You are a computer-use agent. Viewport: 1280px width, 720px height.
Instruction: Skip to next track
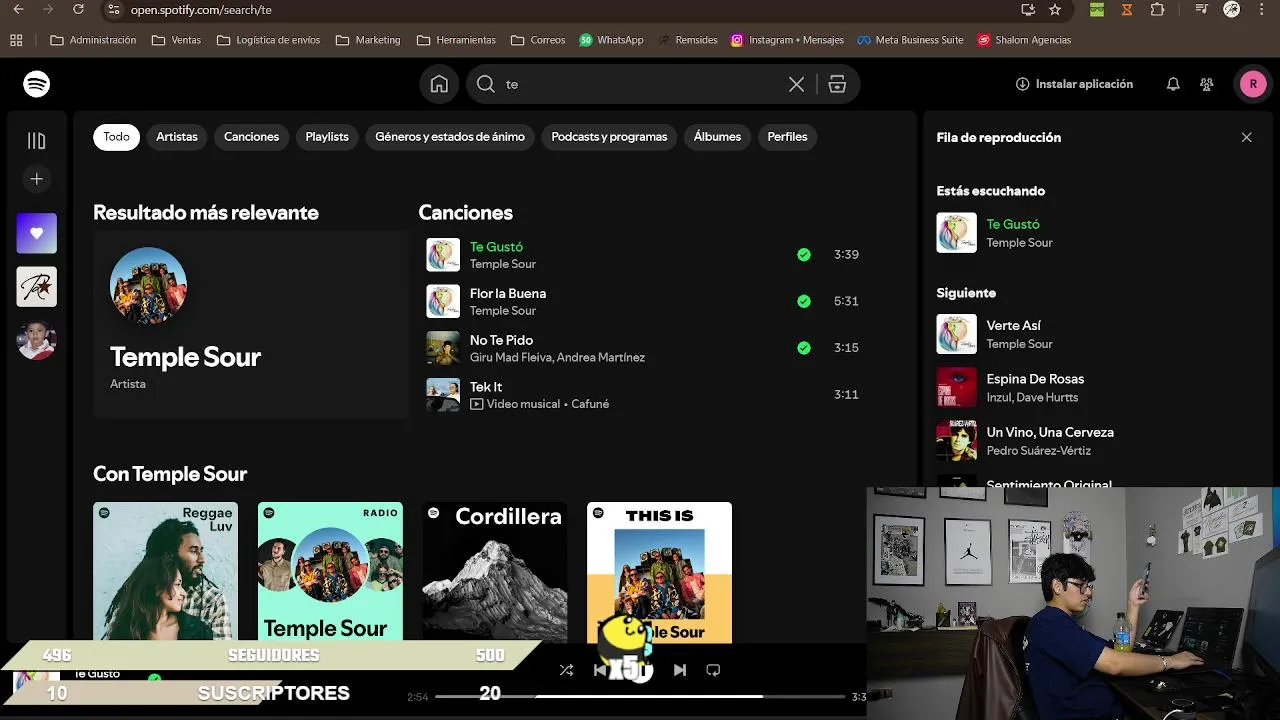(x=680, y=670)
